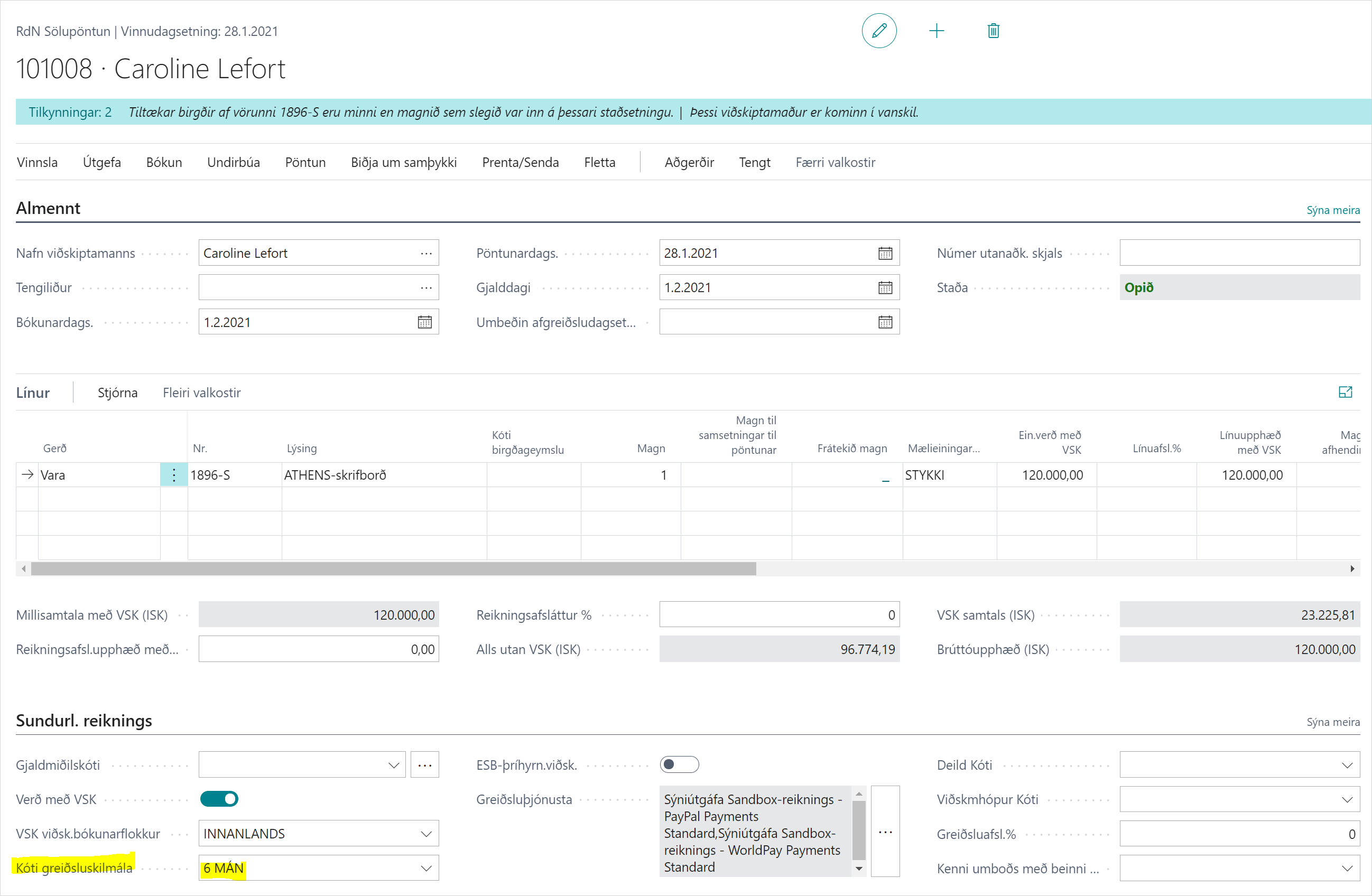Click unit cell STYKKI in lines
Viewport: 1372px width, 896px height.
pyautogui.click(x=949, y=475)
